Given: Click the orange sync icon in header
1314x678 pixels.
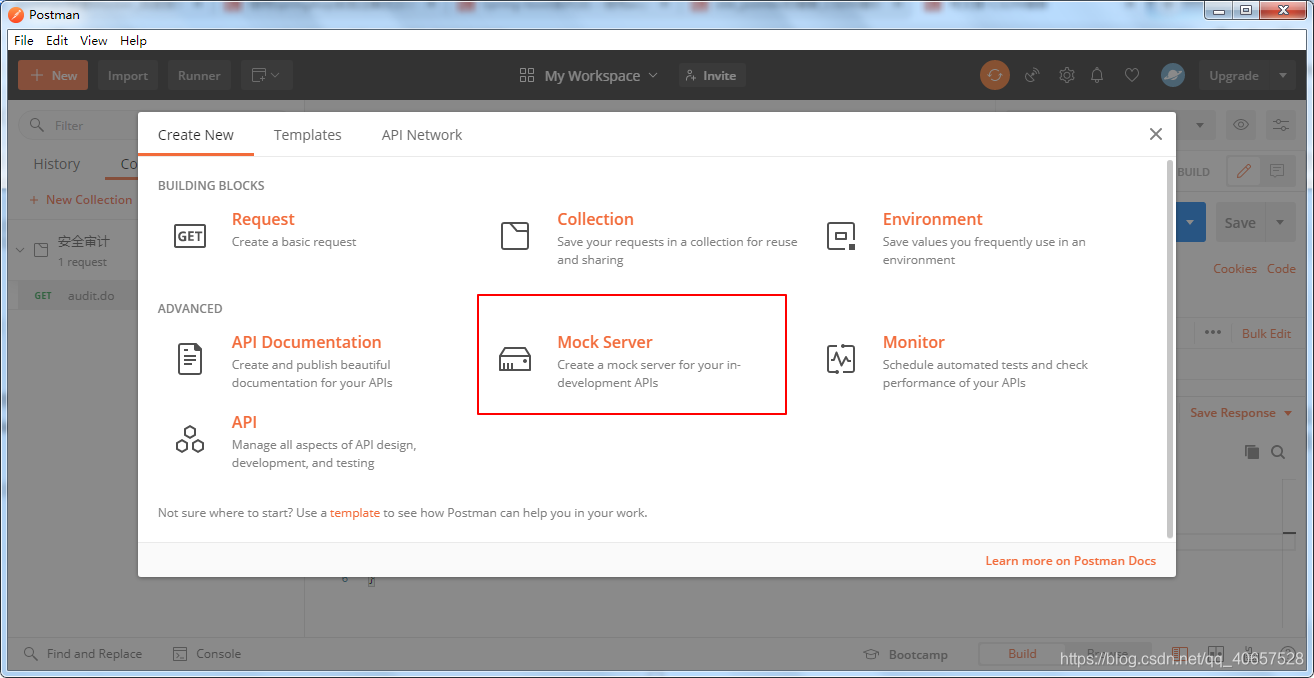Looking at the screenshot, I should click(x=995, y=75).
